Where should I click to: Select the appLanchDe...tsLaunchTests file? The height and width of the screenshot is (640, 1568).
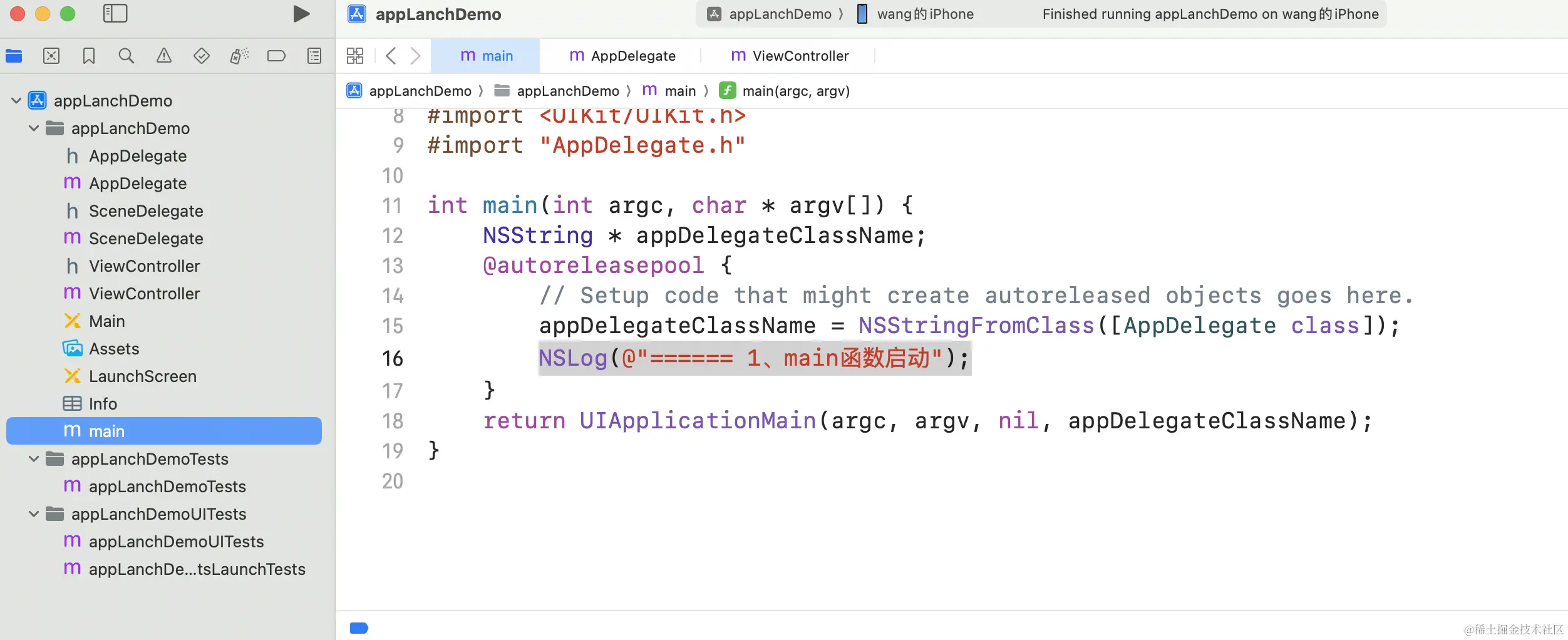[x=164, y=569]
